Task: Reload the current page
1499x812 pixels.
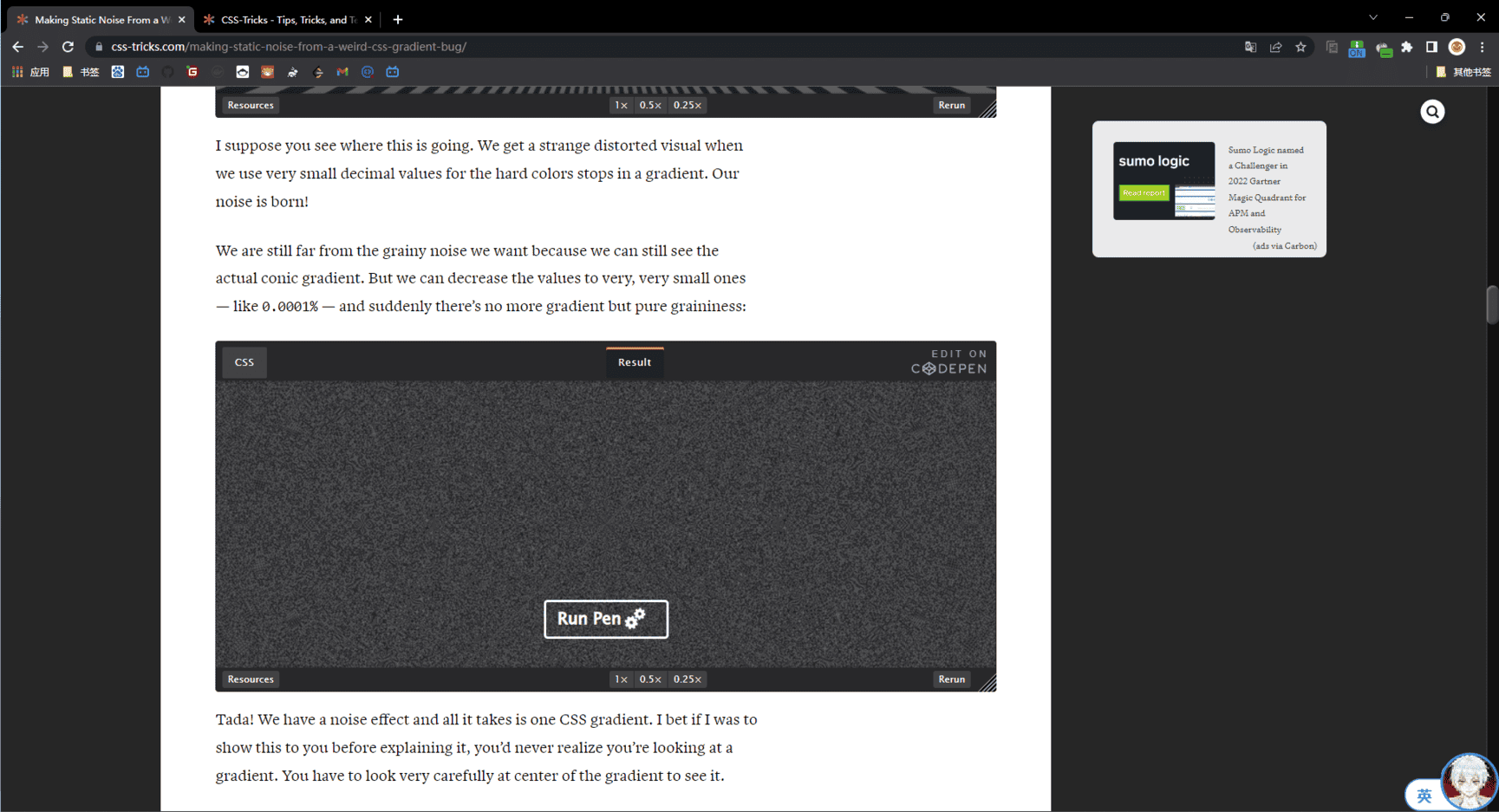Action: 68,47
